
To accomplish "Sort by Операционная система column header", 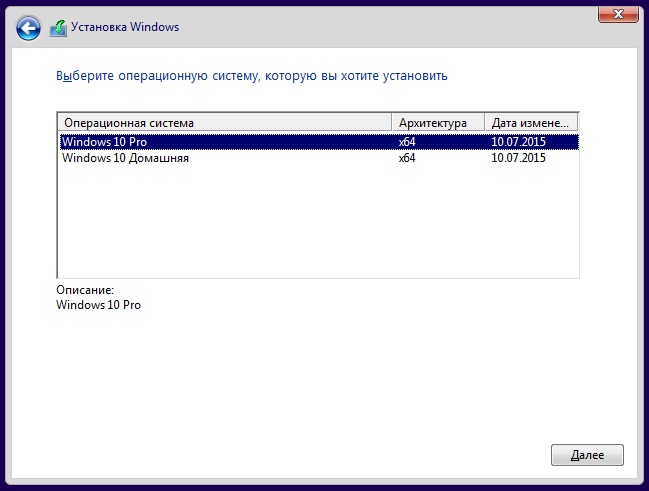I will point(224,123).
